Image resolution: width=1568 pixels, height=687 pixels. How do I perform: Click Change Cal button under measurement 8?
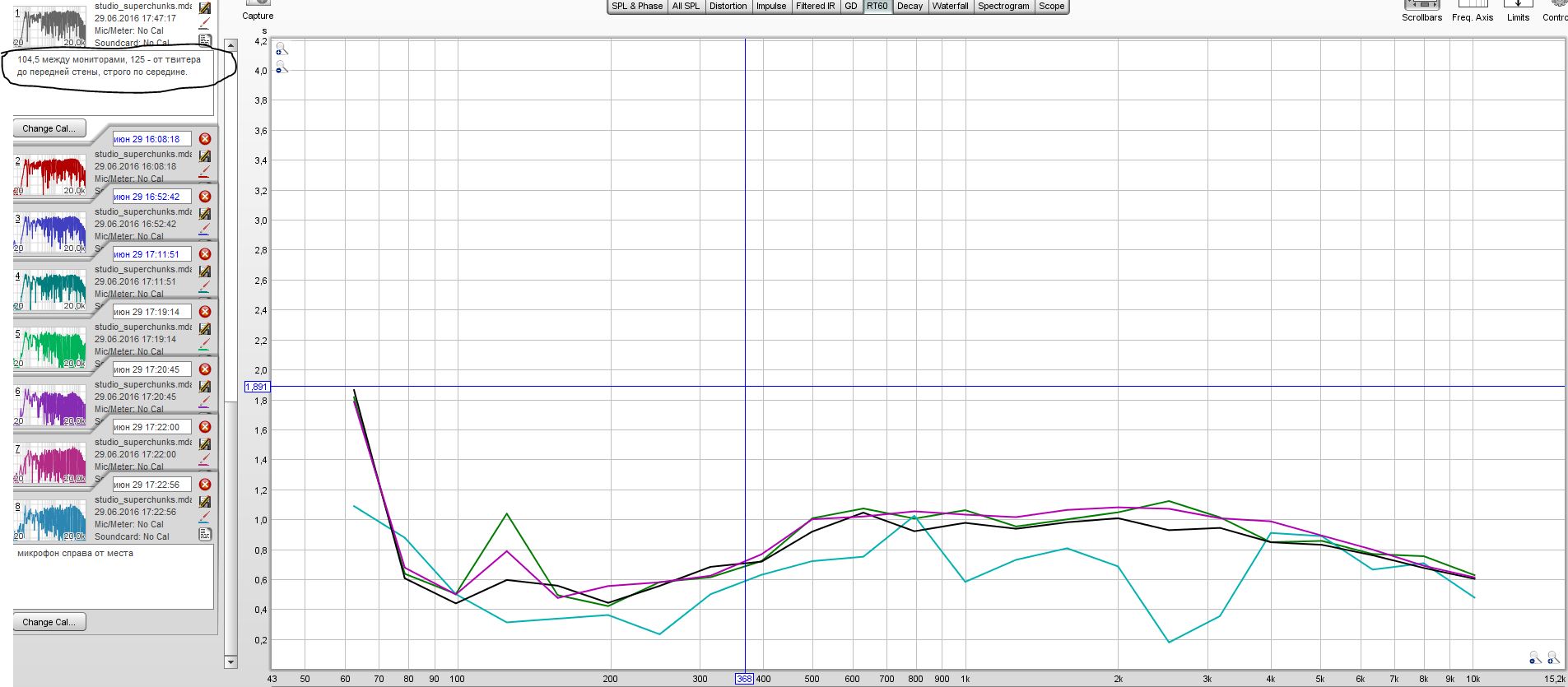49,622
